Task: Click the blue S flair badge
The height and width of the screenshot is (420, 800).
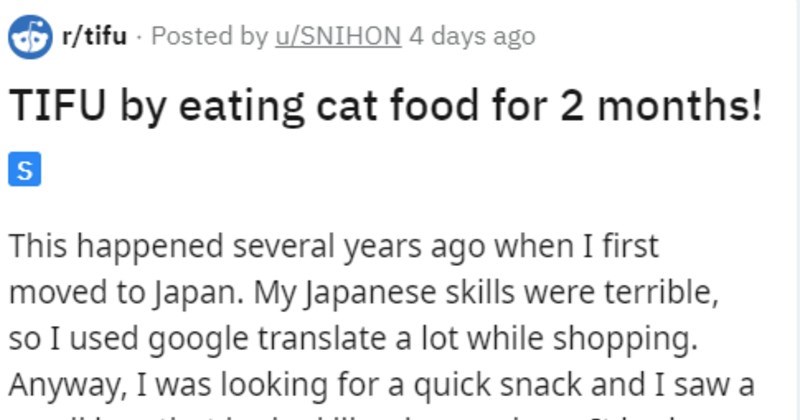Action: pyautogui.click(x=25, y=171)
